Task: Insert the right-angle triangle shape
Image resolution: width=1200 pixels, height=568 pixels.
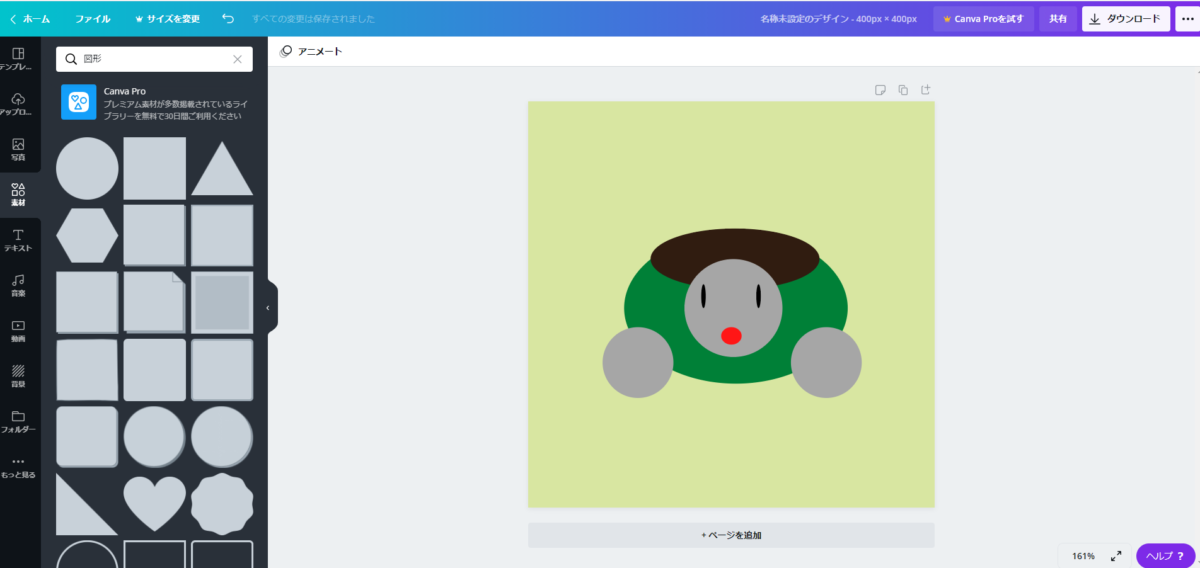Action: coord(87,504)
